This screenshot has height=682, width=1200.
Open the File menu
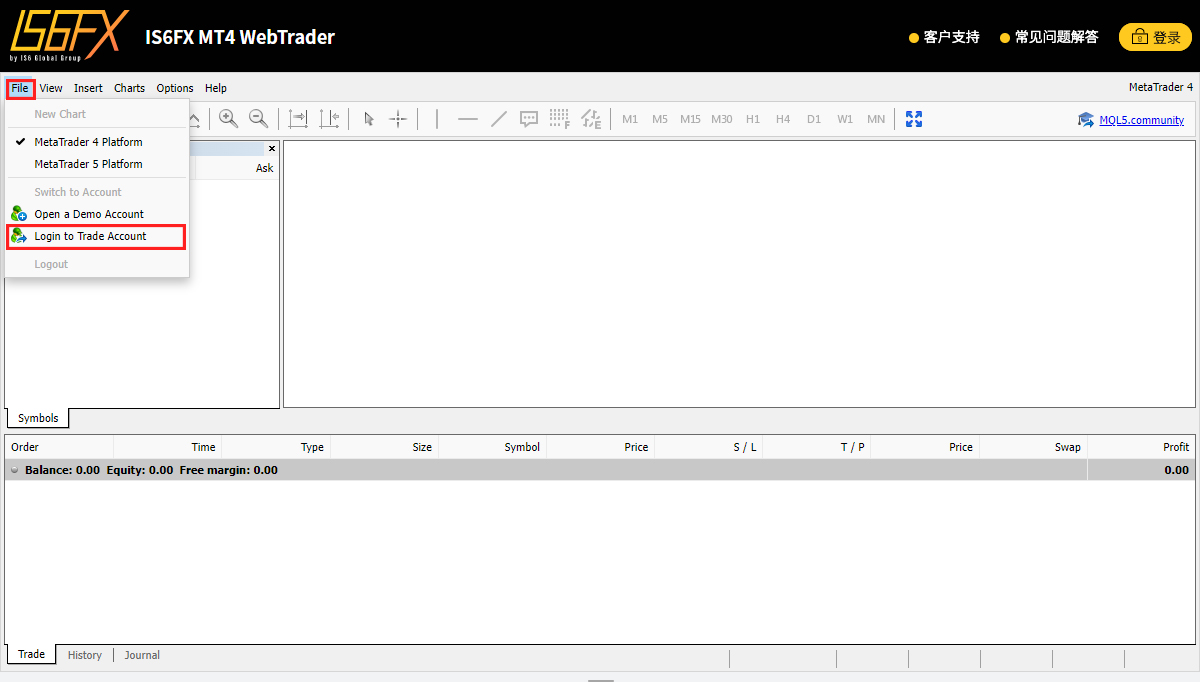[x=20, y=88]
